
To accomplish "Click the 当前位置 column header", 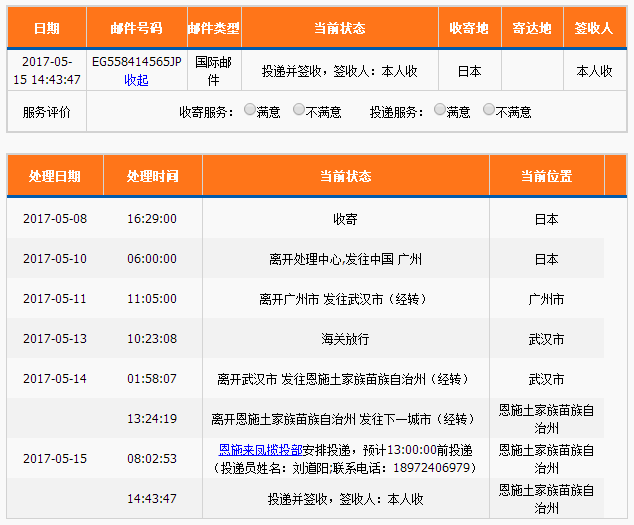I will coord(546,176).
